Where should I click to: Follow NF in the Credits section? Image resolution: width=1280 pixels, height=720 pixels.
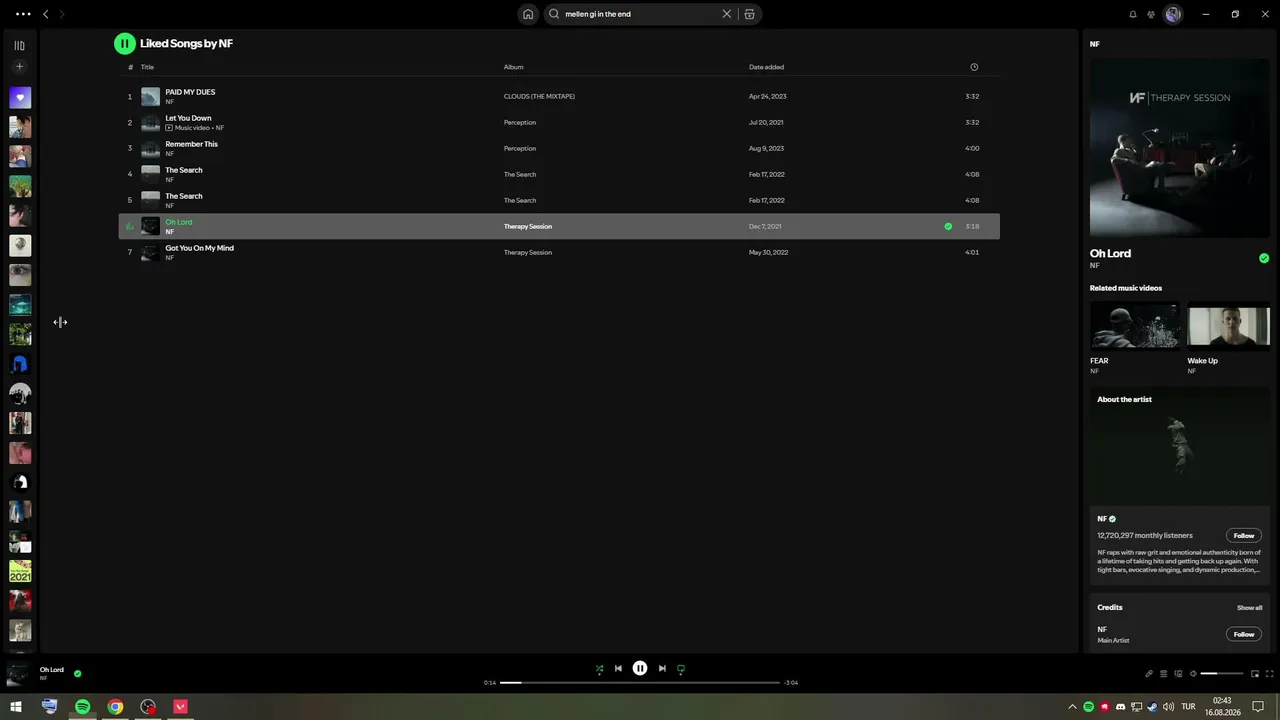click(1244, 634)
